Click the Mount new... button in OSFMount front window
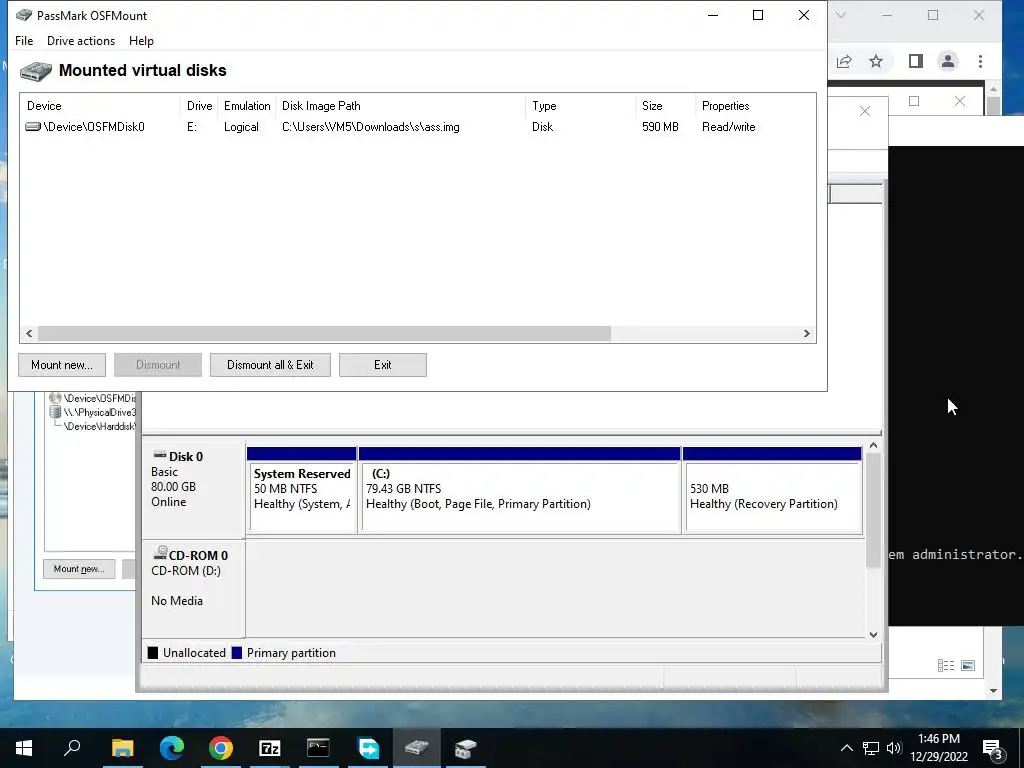This screenshot has height=768, width=1024. click(62, 365)
